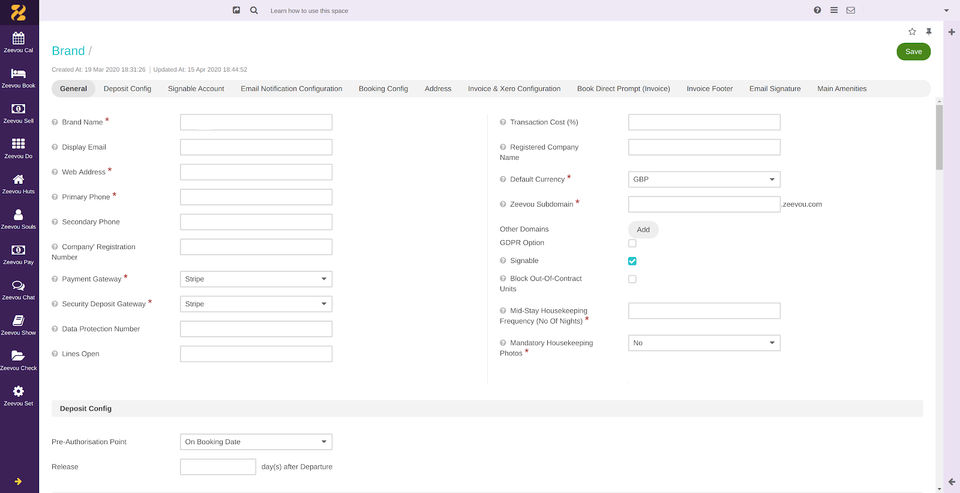Open Security Deposit Gateway dropdown
Viewport: 960px width, 493px height.
pyautogui.click(x=256, y=304)
